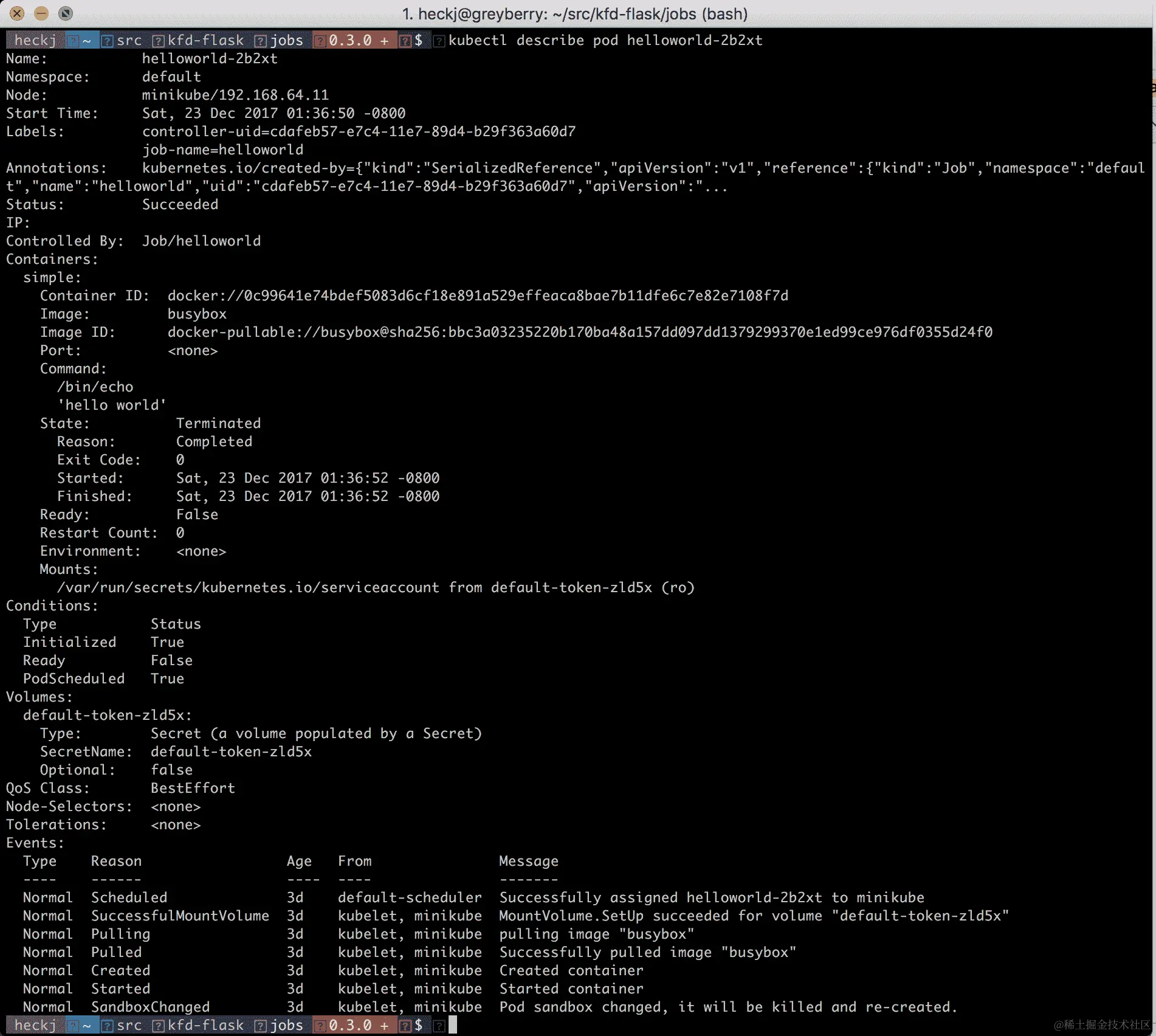Click the Events Reason column header

click(x=116, y=861)
